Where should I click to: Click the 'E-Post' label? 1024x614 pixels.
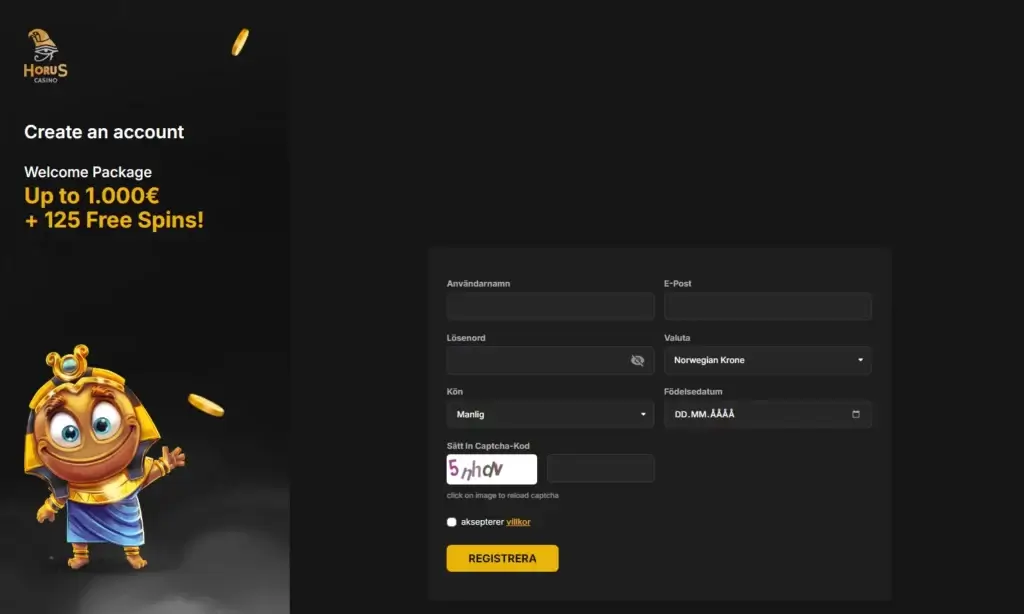tap(677, 283)
